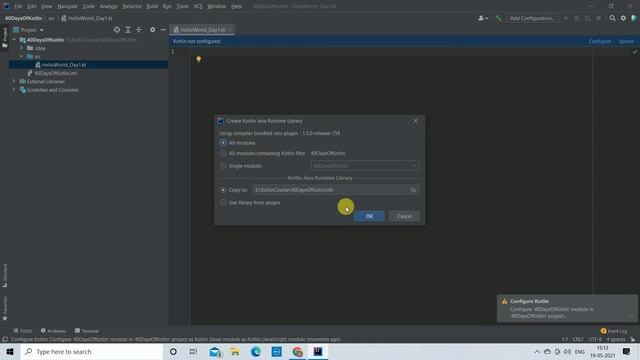Open the Mail app from taskbar
640x360 pixels.
(215, 351)
